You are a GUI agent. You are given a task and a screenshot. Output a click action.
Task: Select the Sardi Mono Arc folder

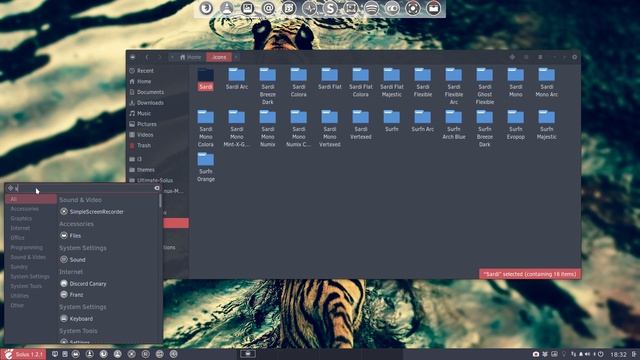point(547,82)
